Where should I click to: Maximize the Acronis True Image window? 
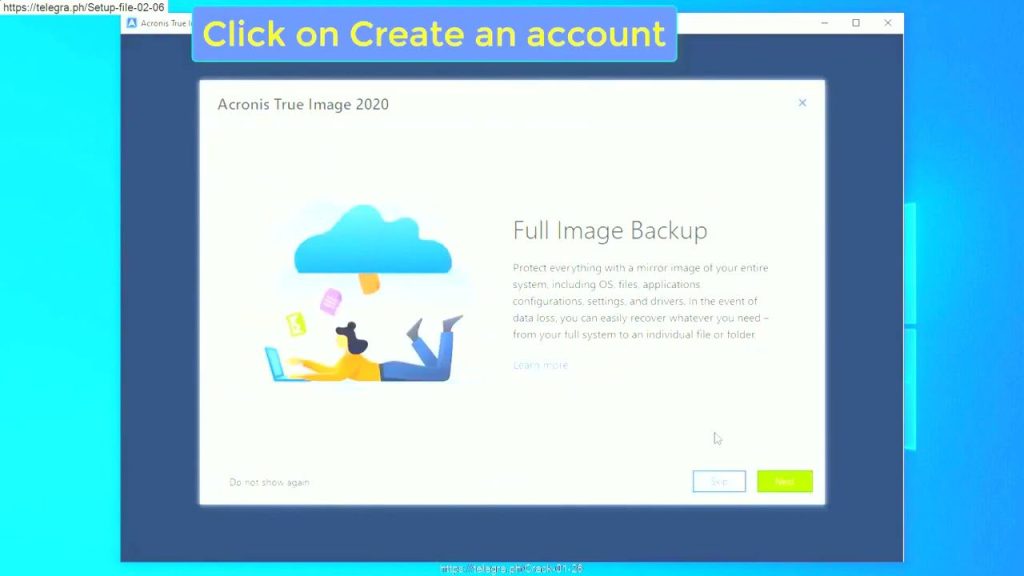click(856, 22)
